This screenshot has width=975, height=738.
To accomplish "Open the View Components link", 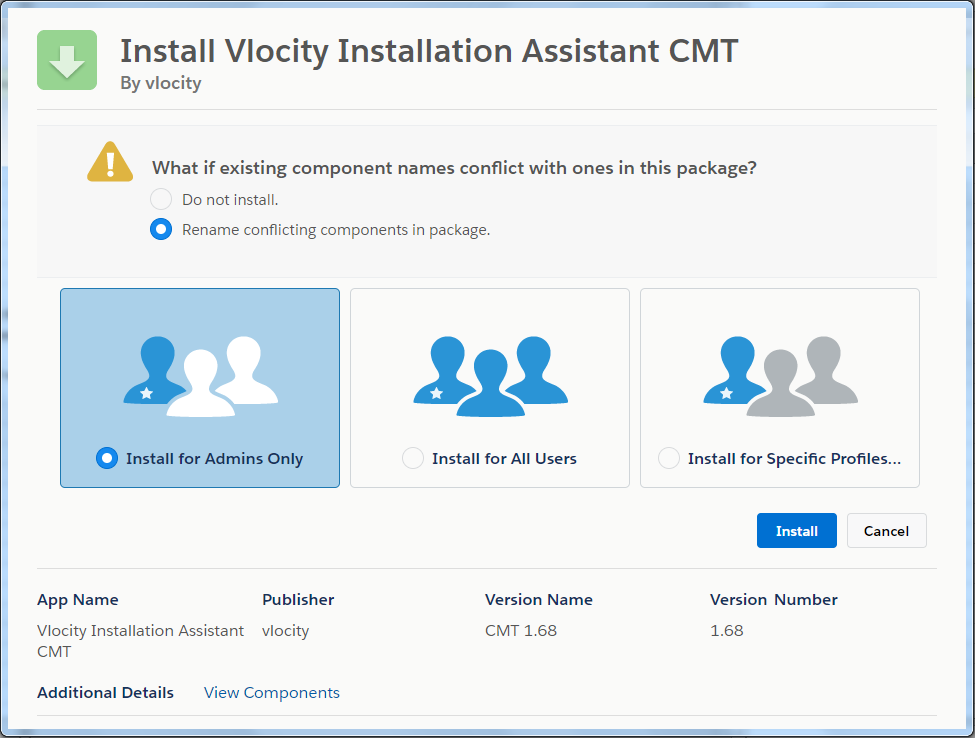I will click(x=272, y=693).
